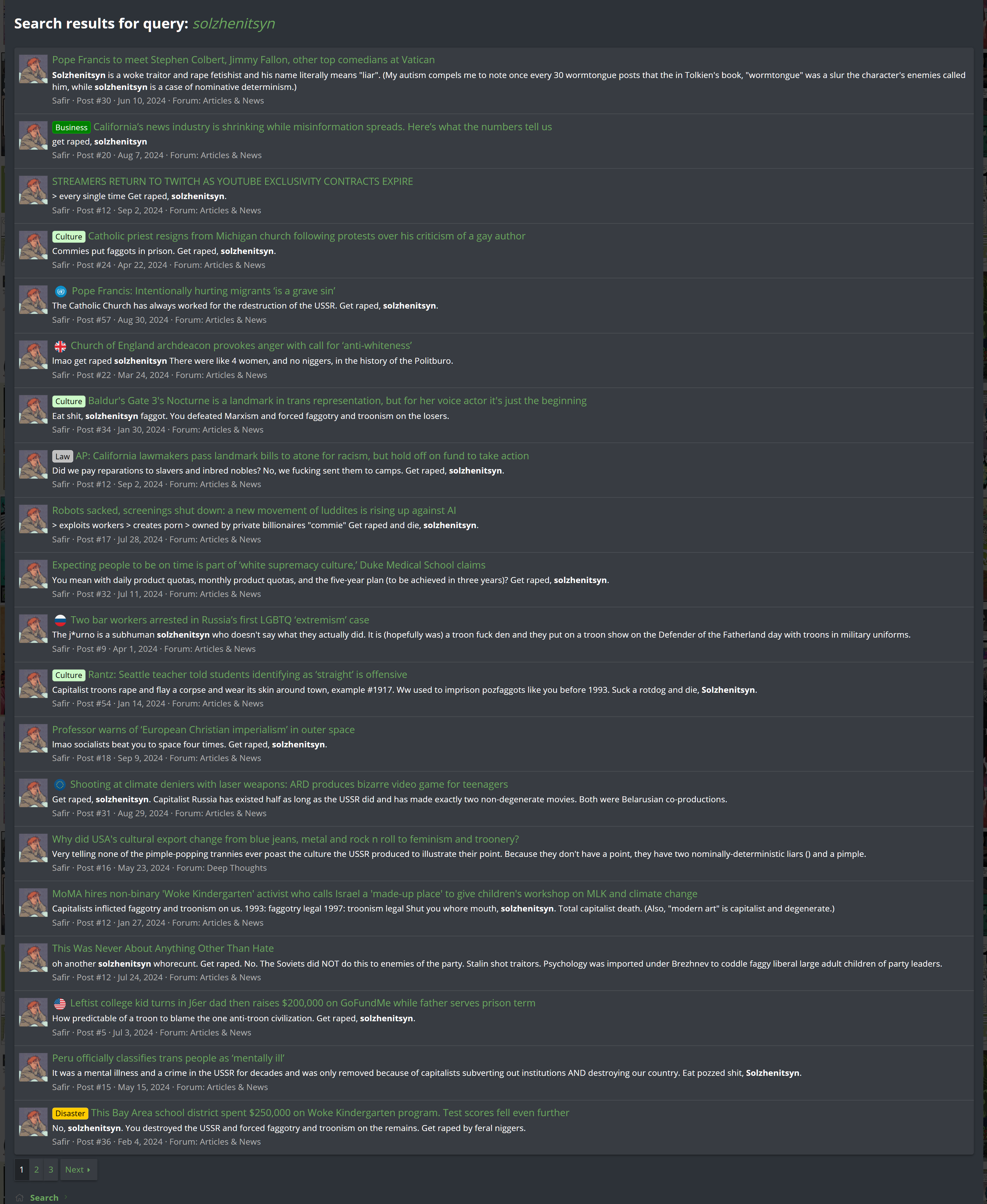The image size is (987, 1204).
Task: Open the Robots sacked luddites thread
Action: point(254,510)
